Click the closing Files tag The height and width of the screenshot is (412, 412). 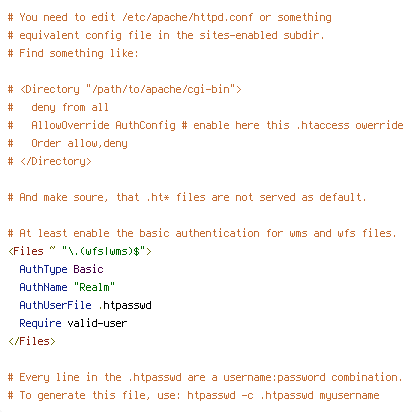[x=32, y=341]
